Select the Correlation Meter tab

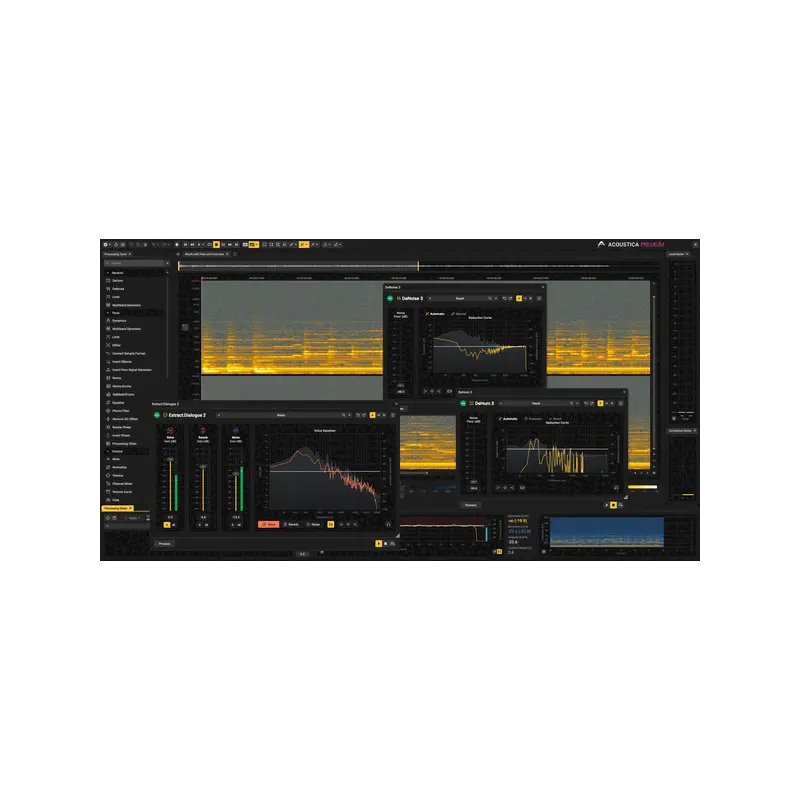[680, 431]
